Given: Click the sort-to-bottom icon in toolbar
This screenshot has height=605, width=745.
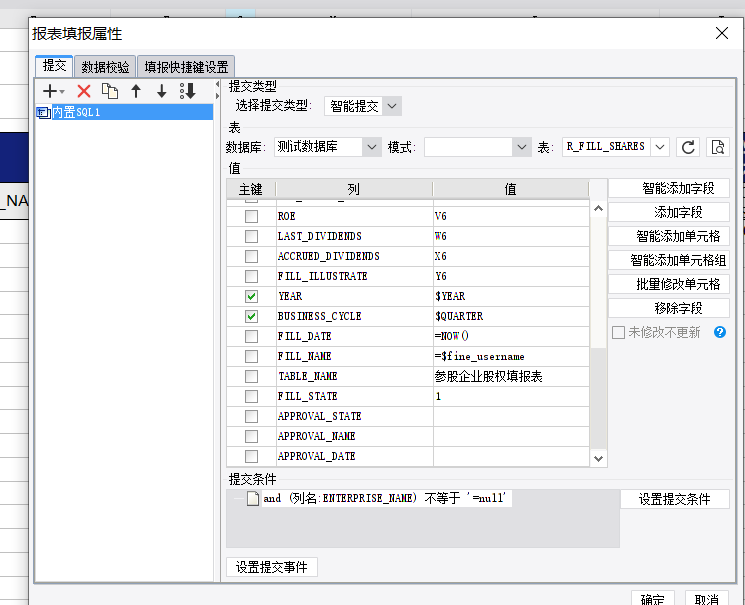Looking at the screenshot, I should point(188,91).
